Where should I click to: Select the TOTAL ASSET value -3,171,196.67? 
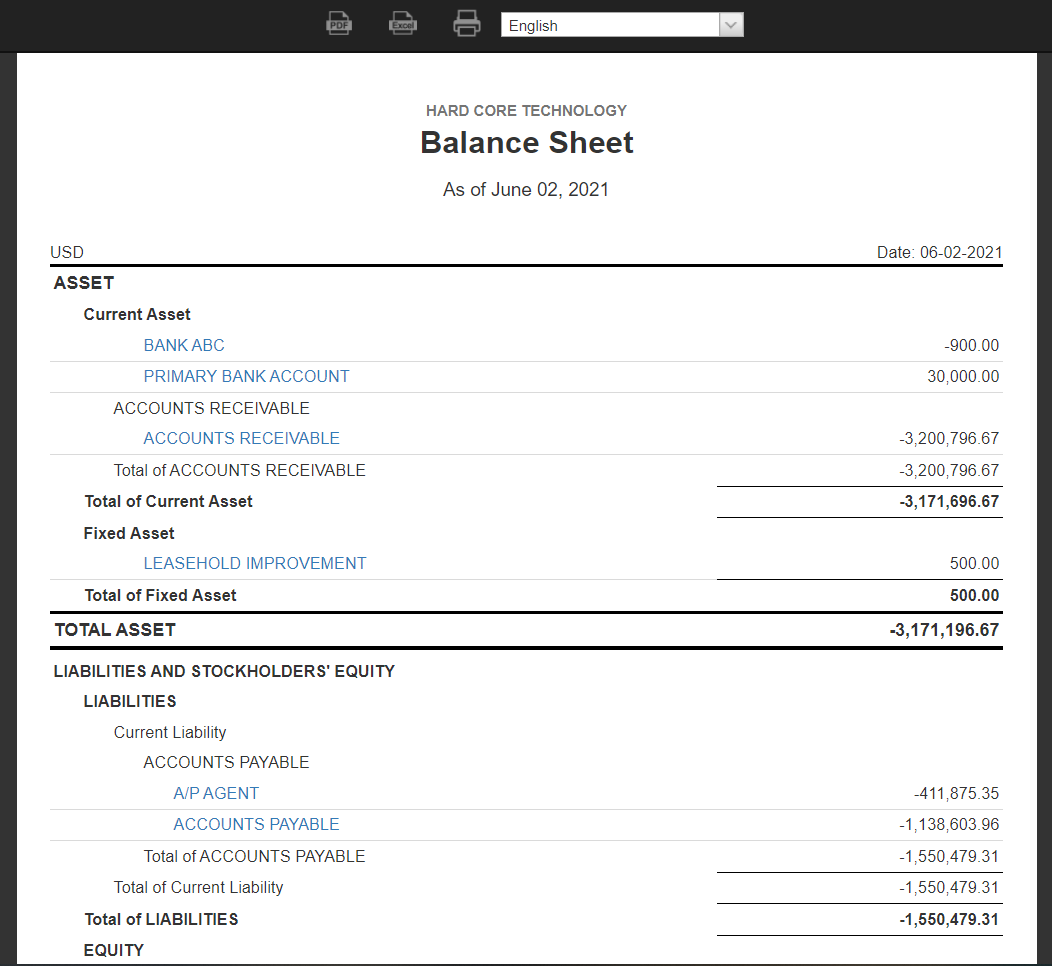pos(943,630)
